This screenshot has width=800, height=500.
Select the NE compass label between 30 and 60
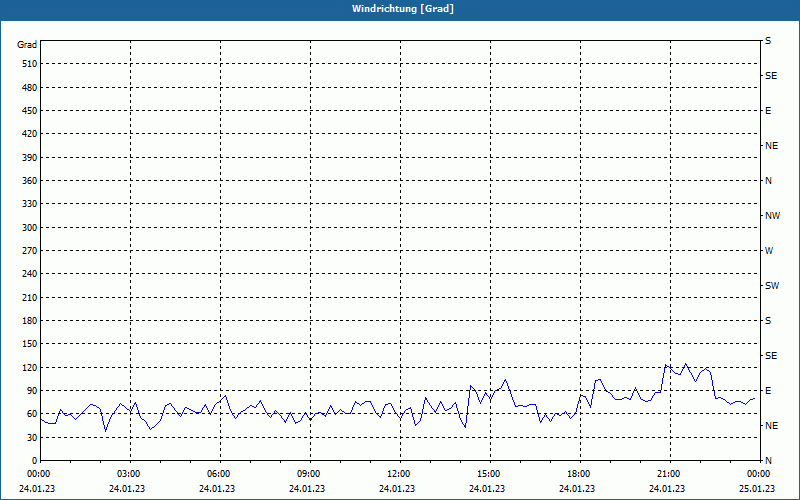[x=771, y=426]
